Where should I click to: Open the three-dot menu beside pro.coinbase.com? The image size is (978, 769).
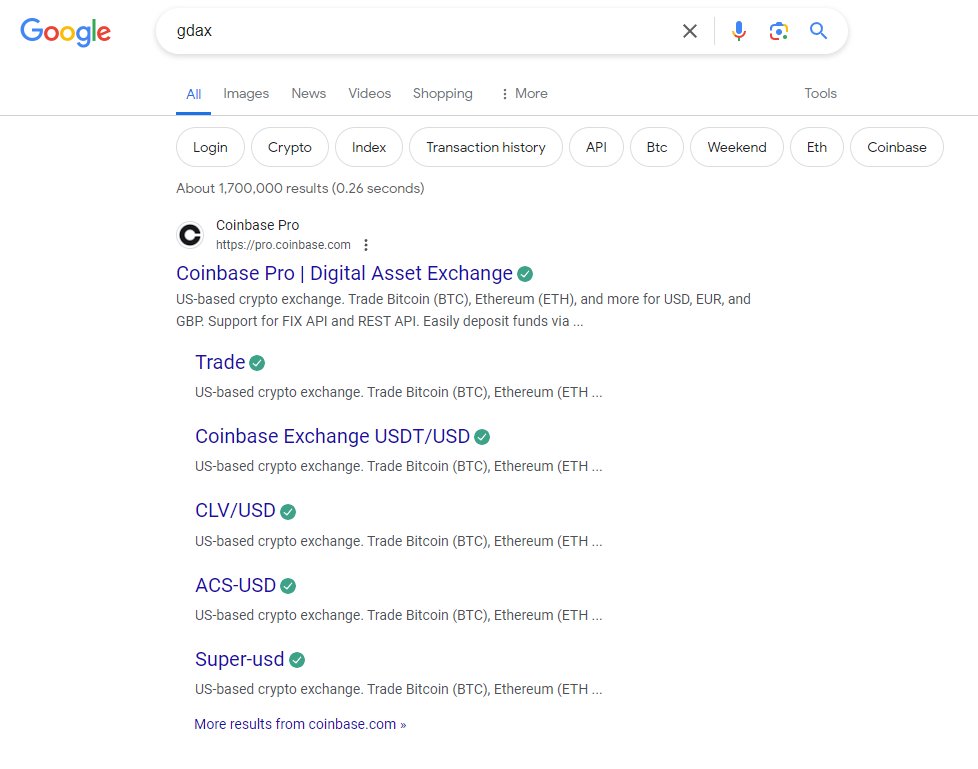366,245
